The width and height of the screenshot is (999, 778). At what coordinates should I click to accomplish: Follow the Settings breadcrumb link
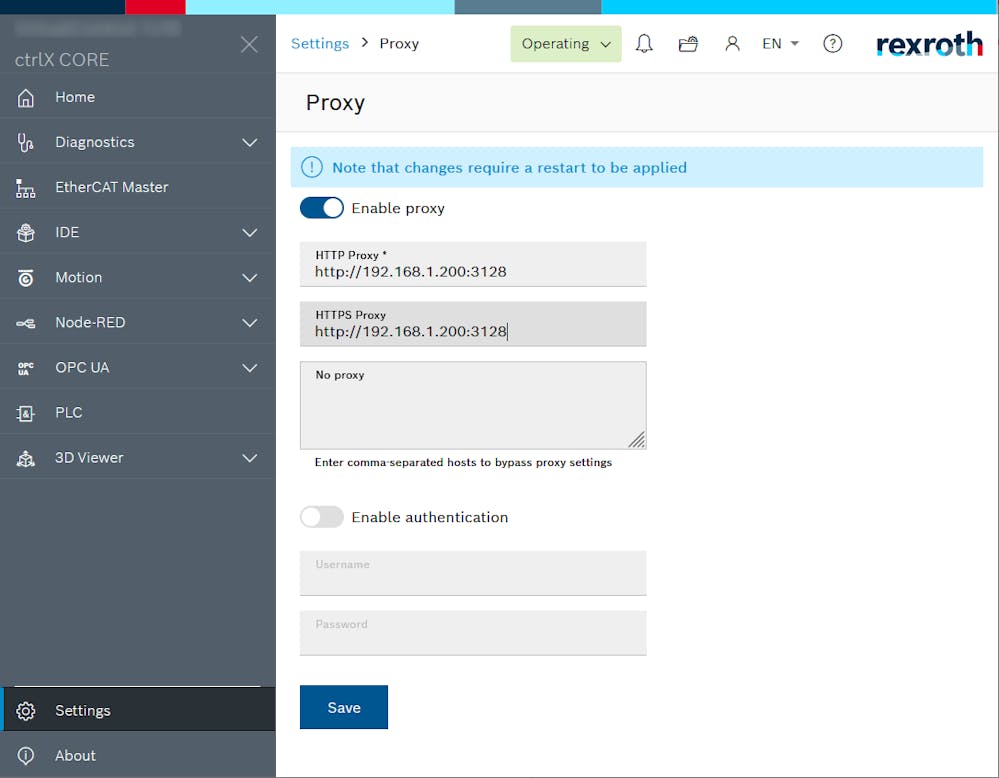[320, 43]
